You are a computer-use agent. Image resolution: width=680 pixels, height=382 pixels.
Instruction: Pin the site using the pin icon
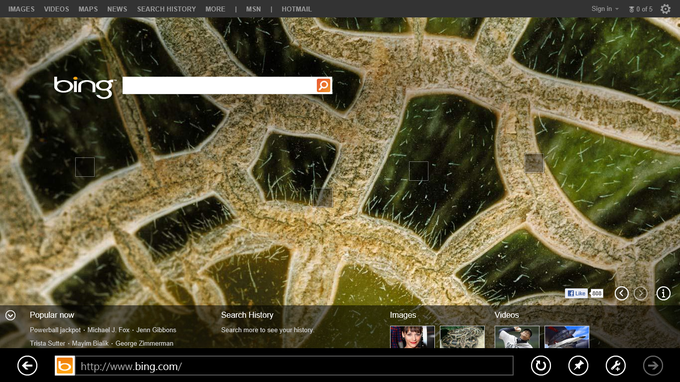pos(578,366)
